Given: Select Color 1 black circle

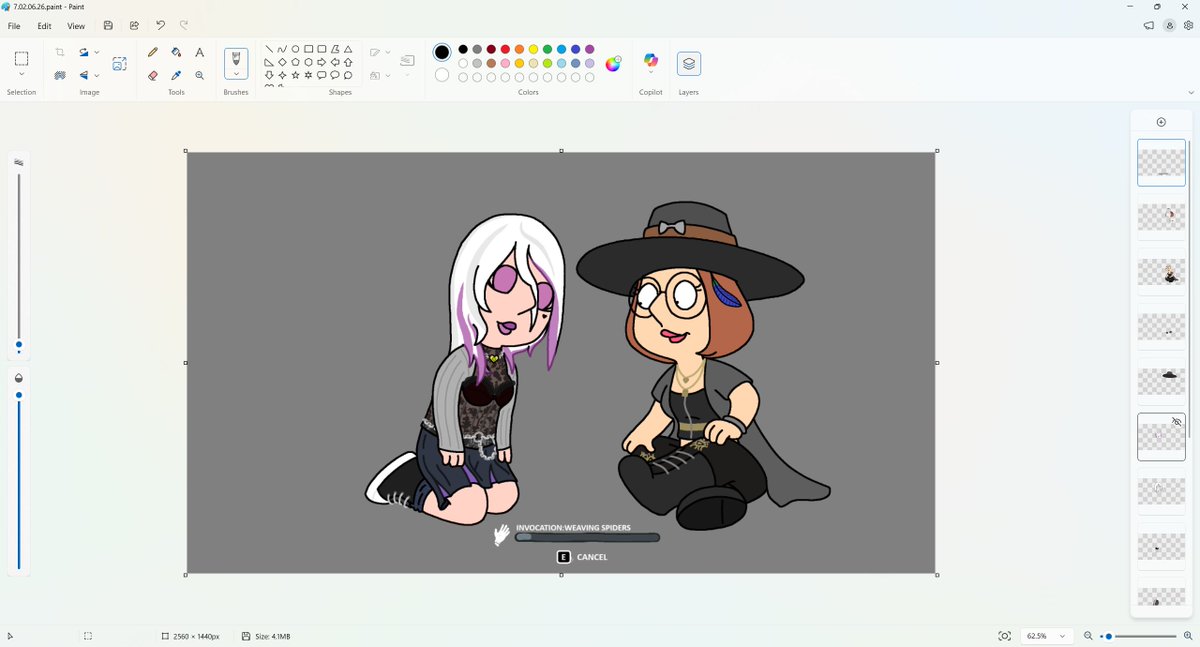Looking at the screenshot, I should [442, 52].
